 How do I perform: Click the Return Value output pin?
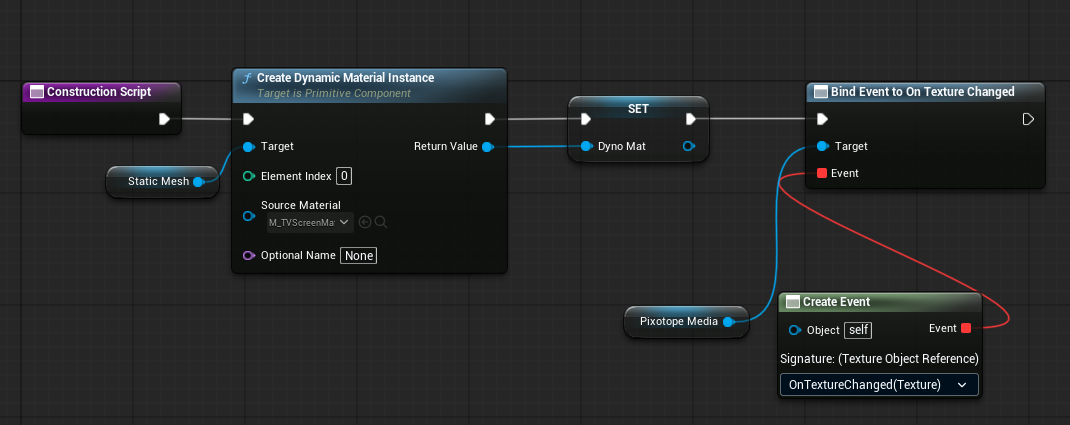pos(487,147)
